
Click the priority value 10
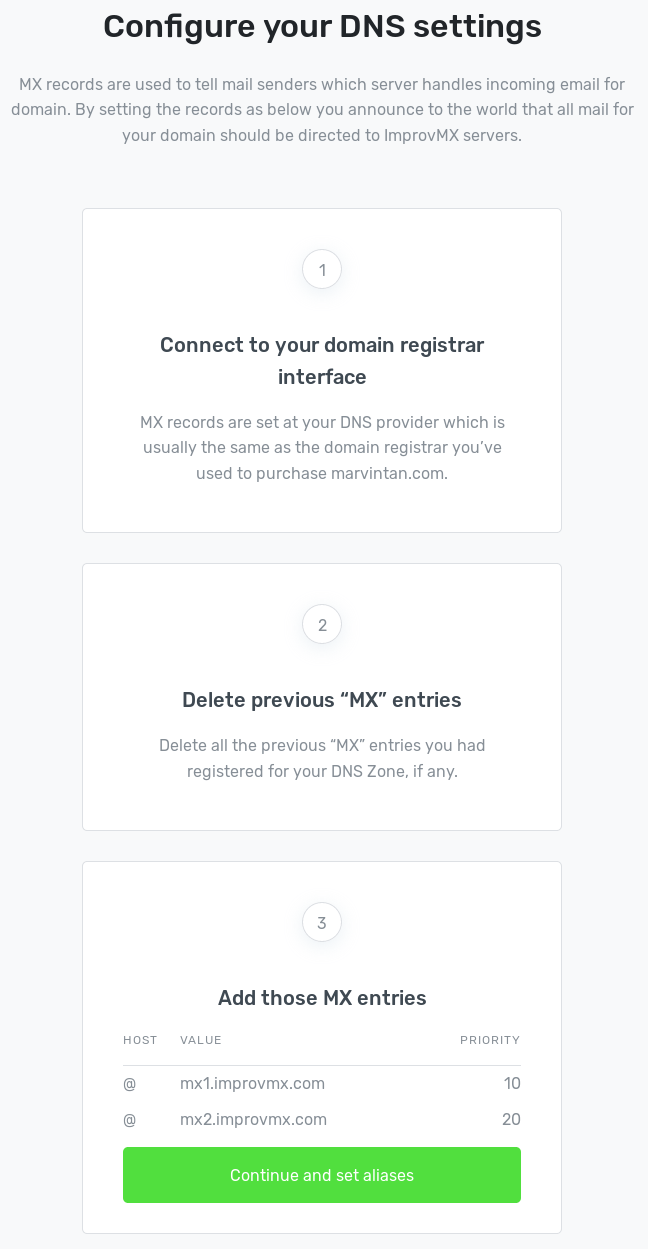pos(512,1083)
